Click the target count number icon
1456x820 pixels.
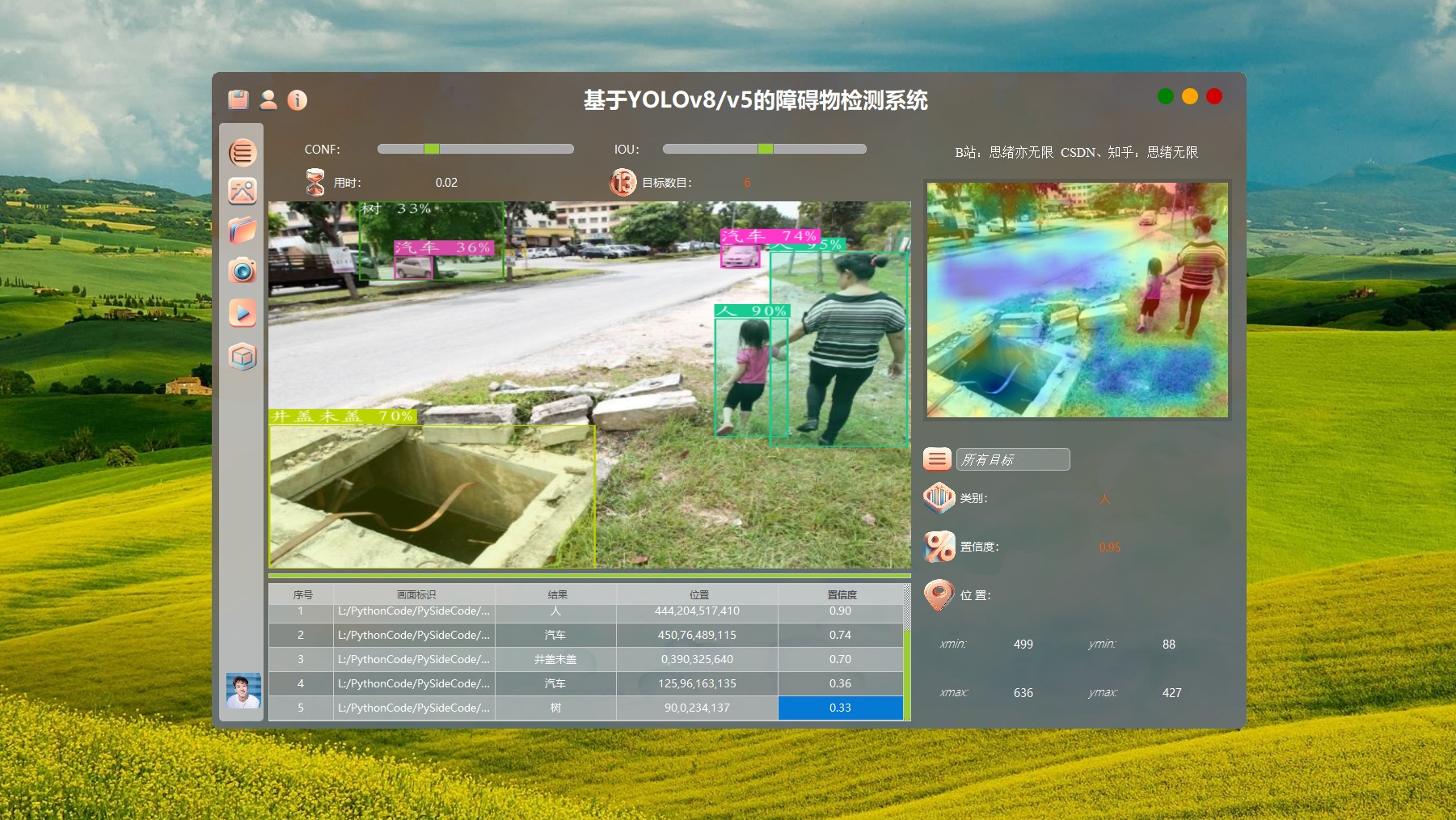(x=623, y=182)
